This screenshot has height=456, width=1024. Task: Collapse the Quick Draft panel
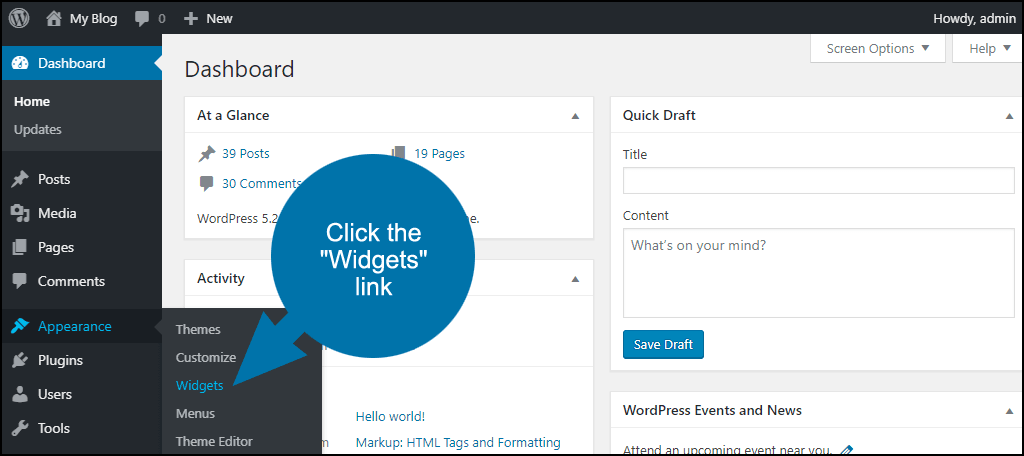pos(1009,116)
